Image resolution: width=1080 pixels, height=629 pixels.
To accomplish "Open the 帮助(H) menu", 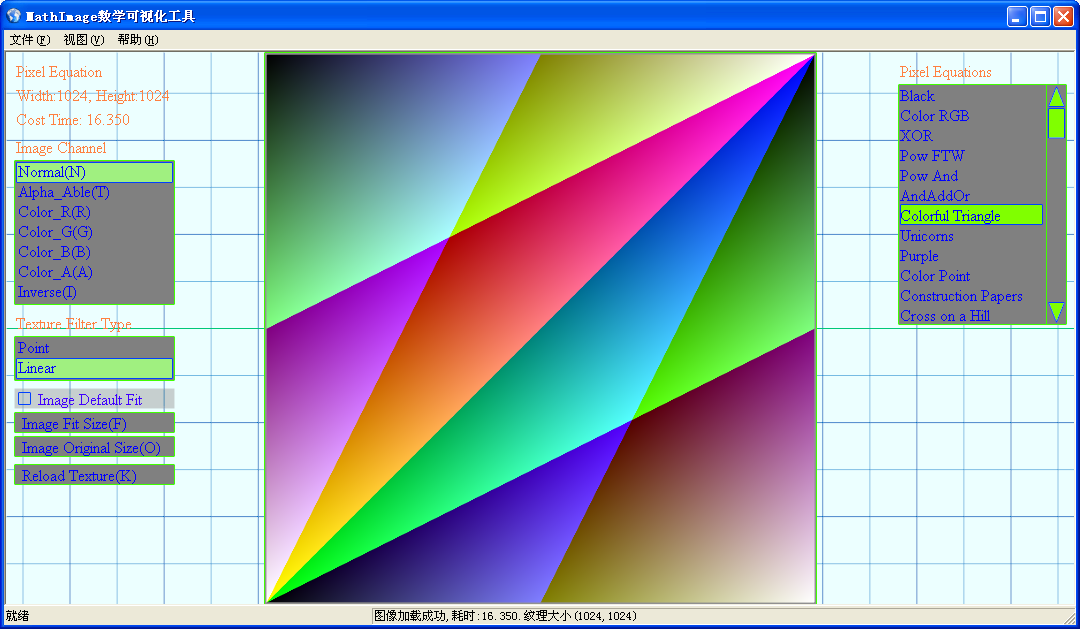I will pyautogui.click(x=138, y=40).
